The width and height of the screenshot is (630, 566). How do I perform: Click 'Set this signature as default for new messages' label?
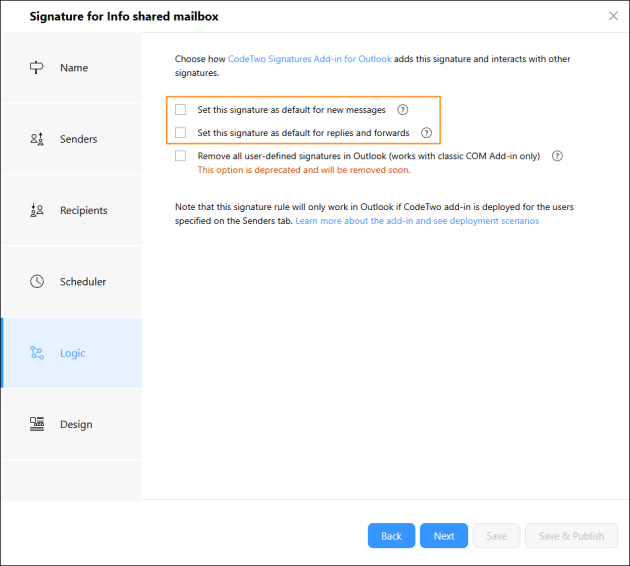click(x=291, y=110)
